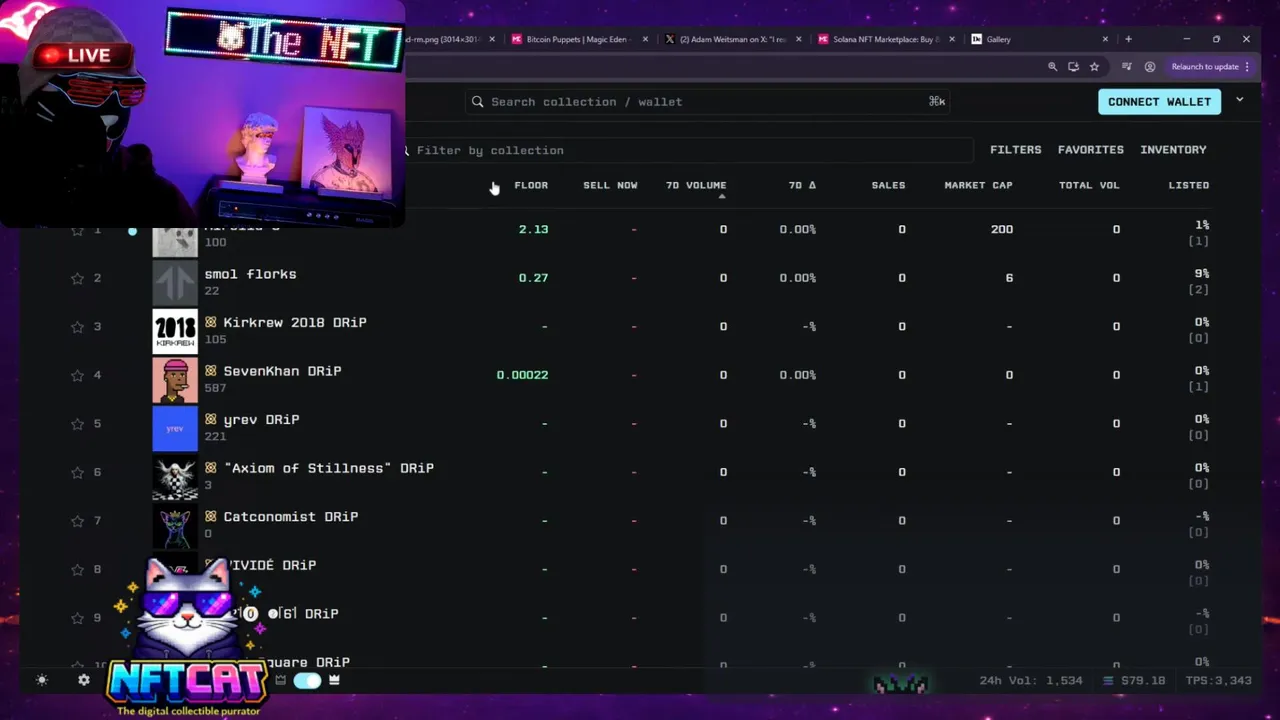Screen dimensions: 1280x720
Task: Favorite the Kirkrew 2018 DRiP star
Action: point(77,327)
